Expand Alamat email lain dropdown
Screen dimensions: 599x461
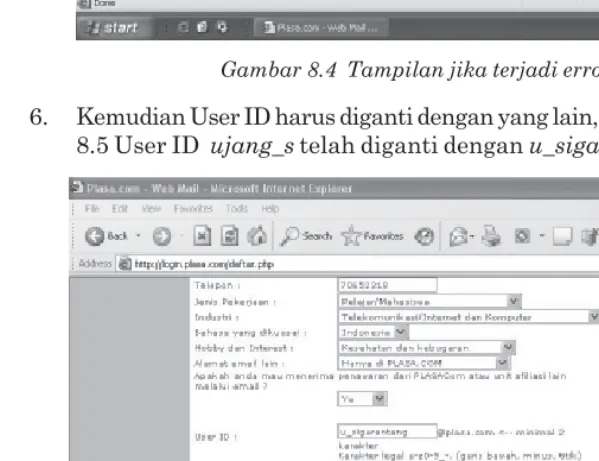(x=502, y=363)
